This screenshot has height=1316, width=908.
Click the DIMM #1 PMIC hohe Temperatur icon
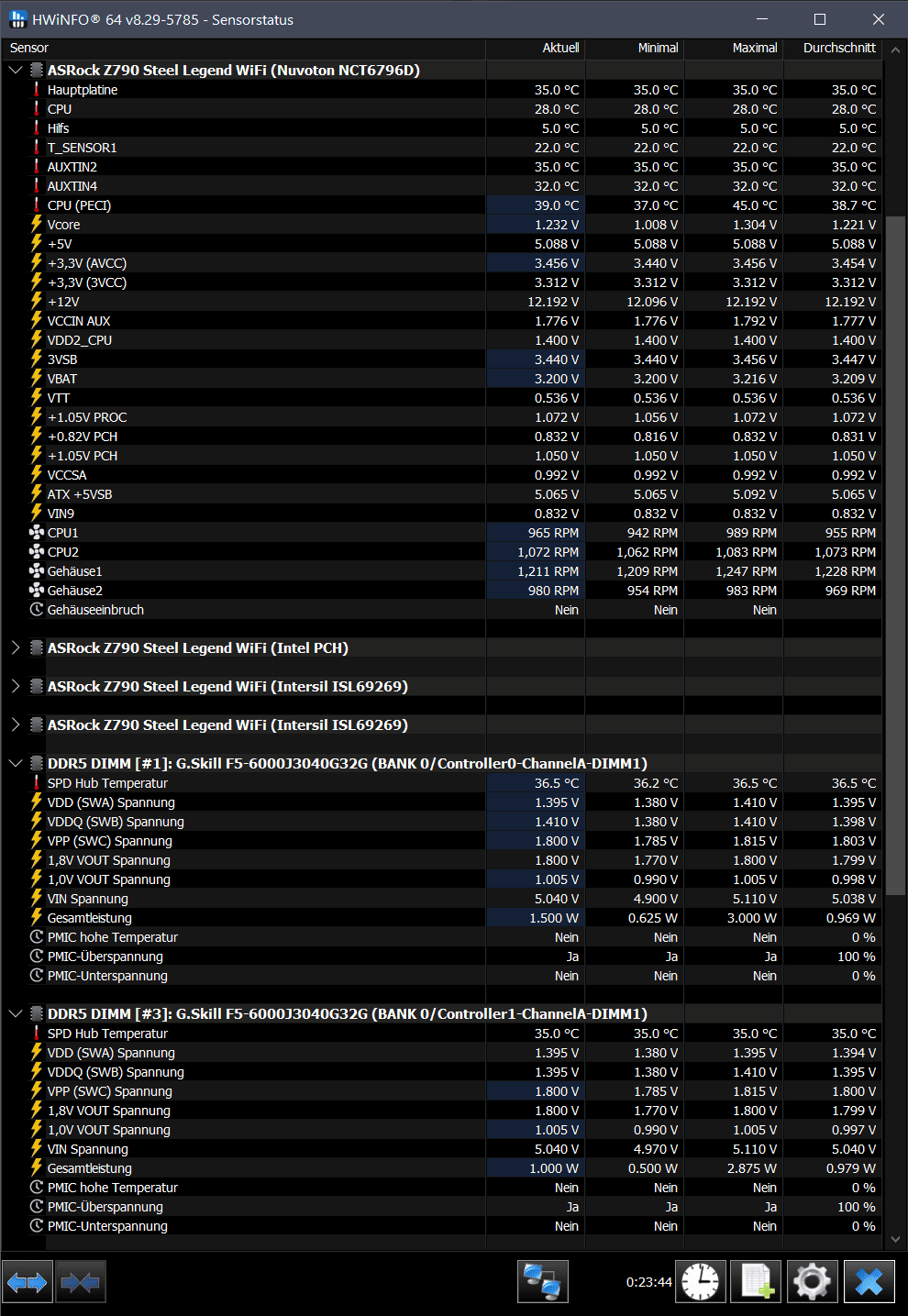[x=37, y=937]
